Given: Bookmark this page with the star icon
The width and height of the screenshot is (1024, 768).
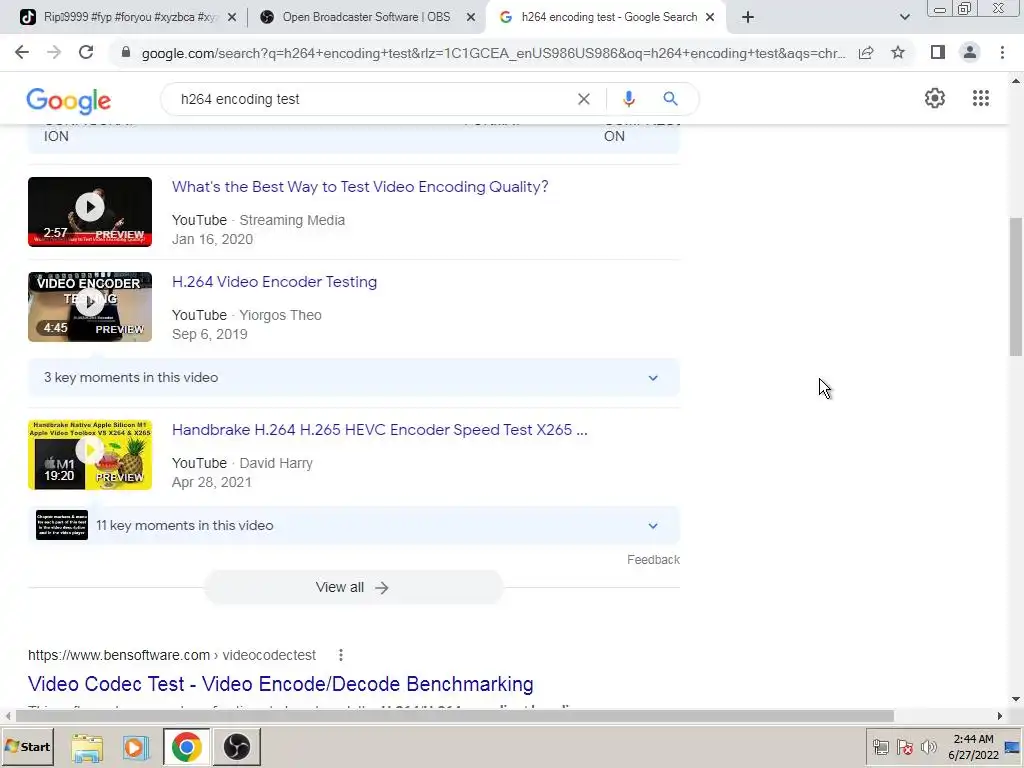Looking at the screenshot, I should 898,52.
